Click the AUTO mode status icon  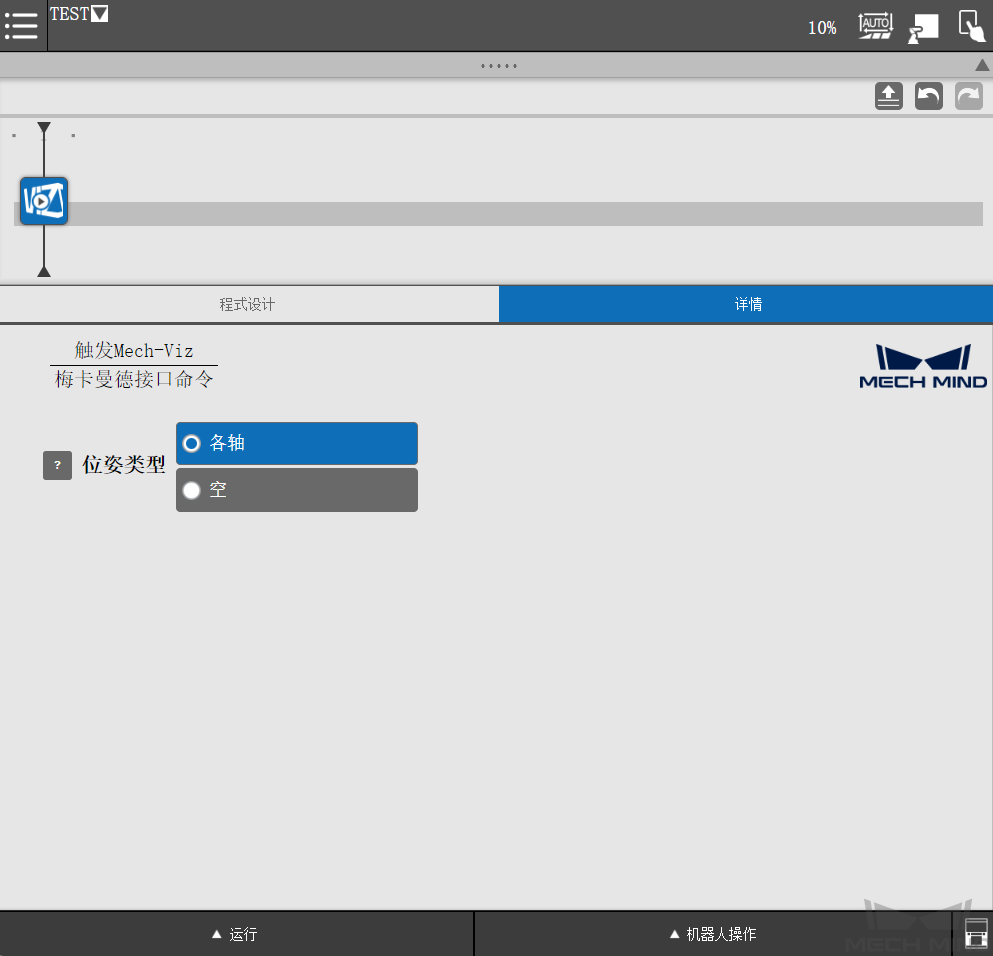click(875, 26)
